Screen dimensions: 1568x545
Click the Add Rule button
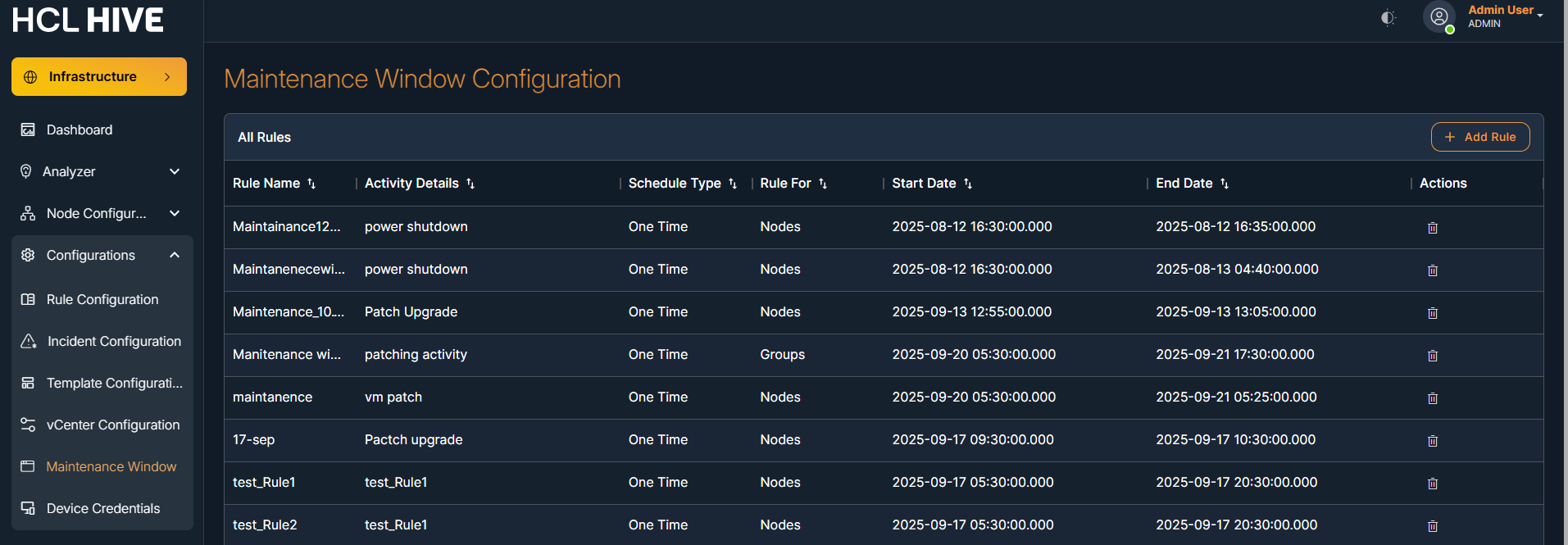click(1479, 137)
